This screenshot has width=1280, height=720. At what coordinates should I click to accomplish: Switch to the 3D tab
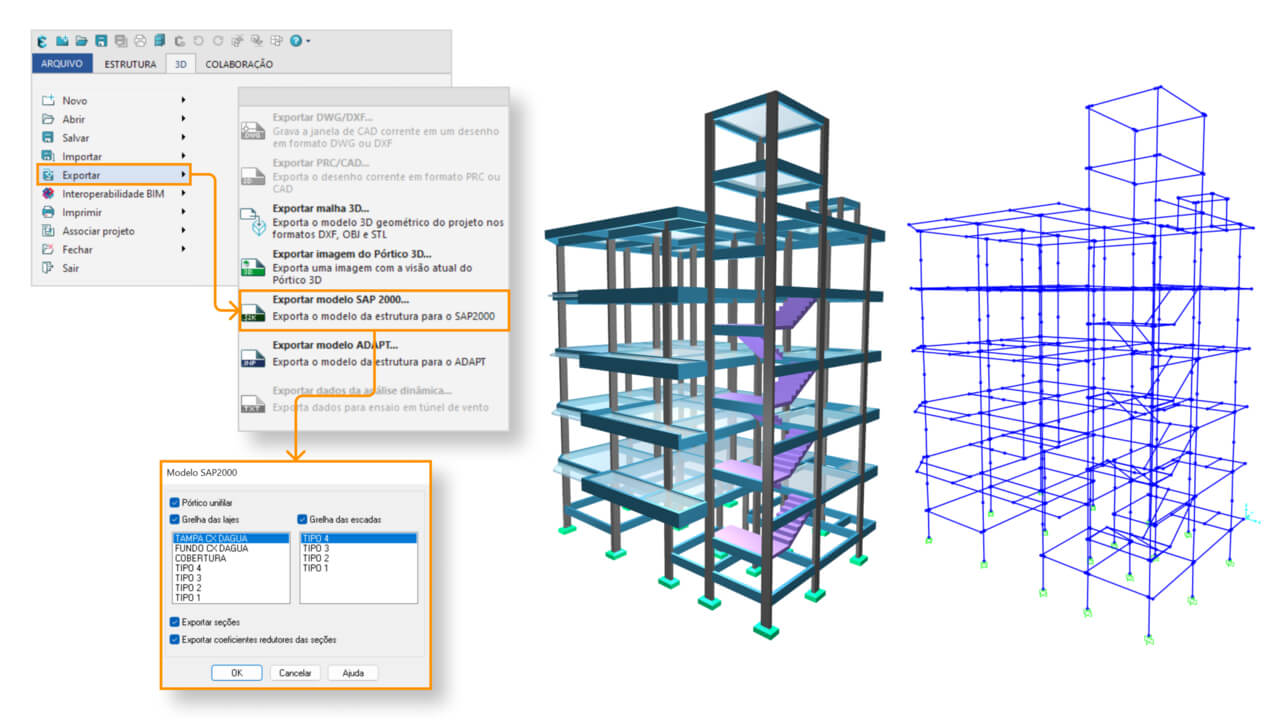coord(181,64)
